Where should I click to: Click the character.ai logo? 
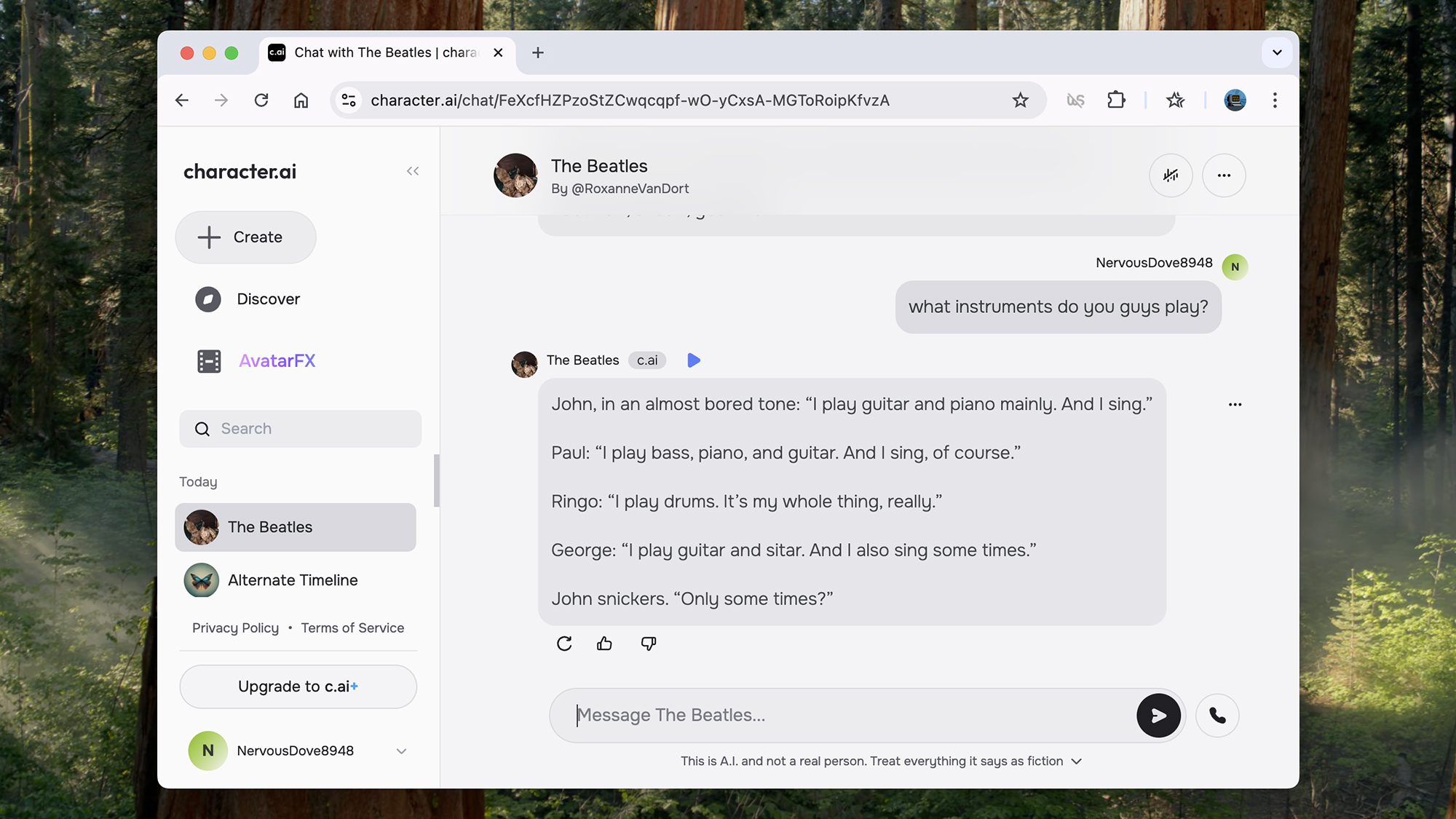click(240, 172)
